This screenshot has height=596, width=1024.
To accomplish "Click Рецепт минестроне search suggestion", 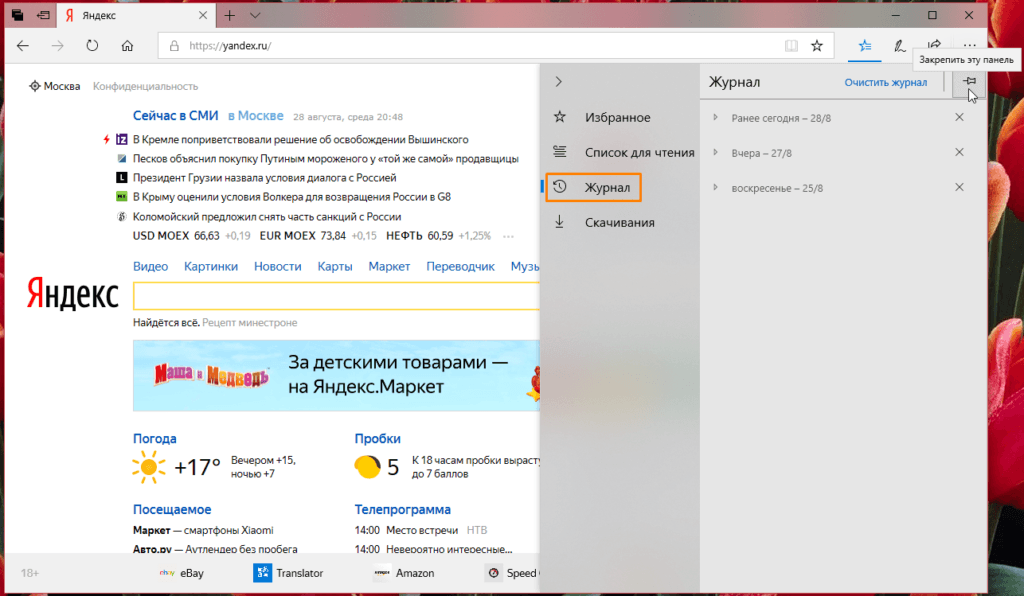I will coord(249,322).
